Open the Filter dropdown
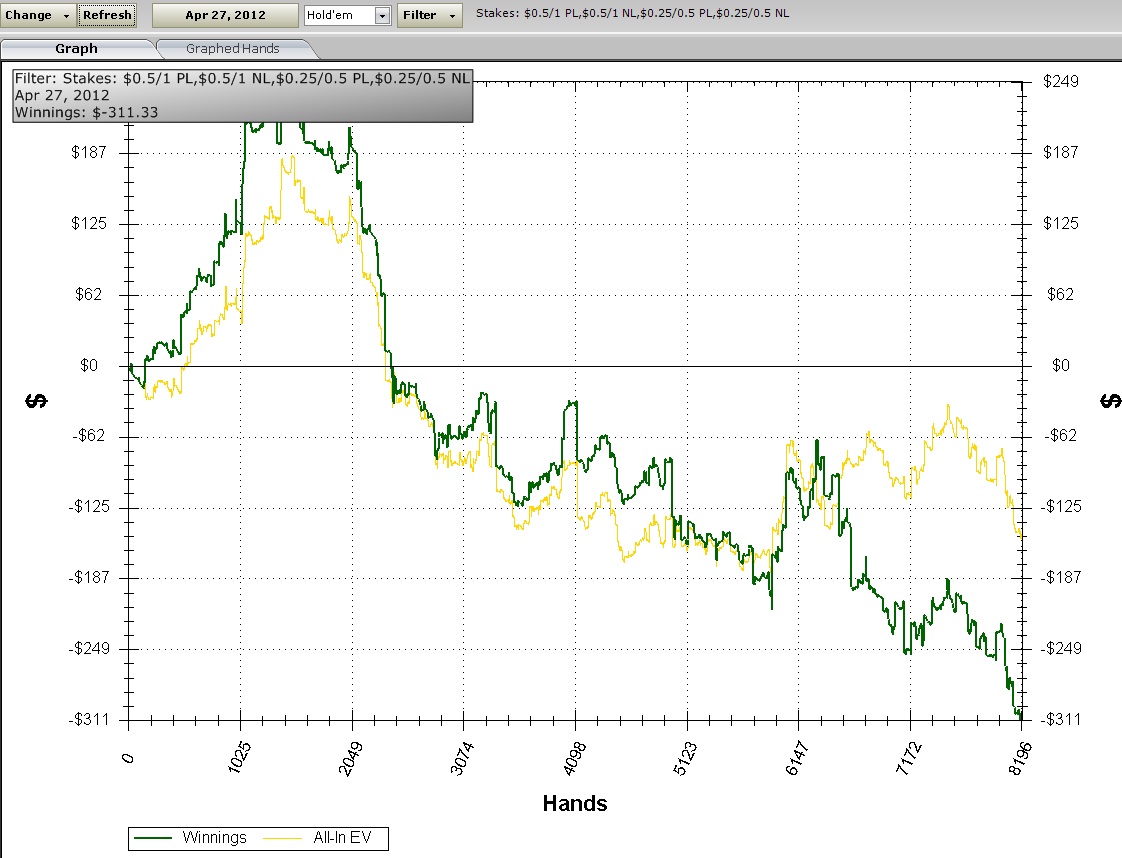Image resolution: width=1122 pixels, height=858 pixels. [429, 15]
